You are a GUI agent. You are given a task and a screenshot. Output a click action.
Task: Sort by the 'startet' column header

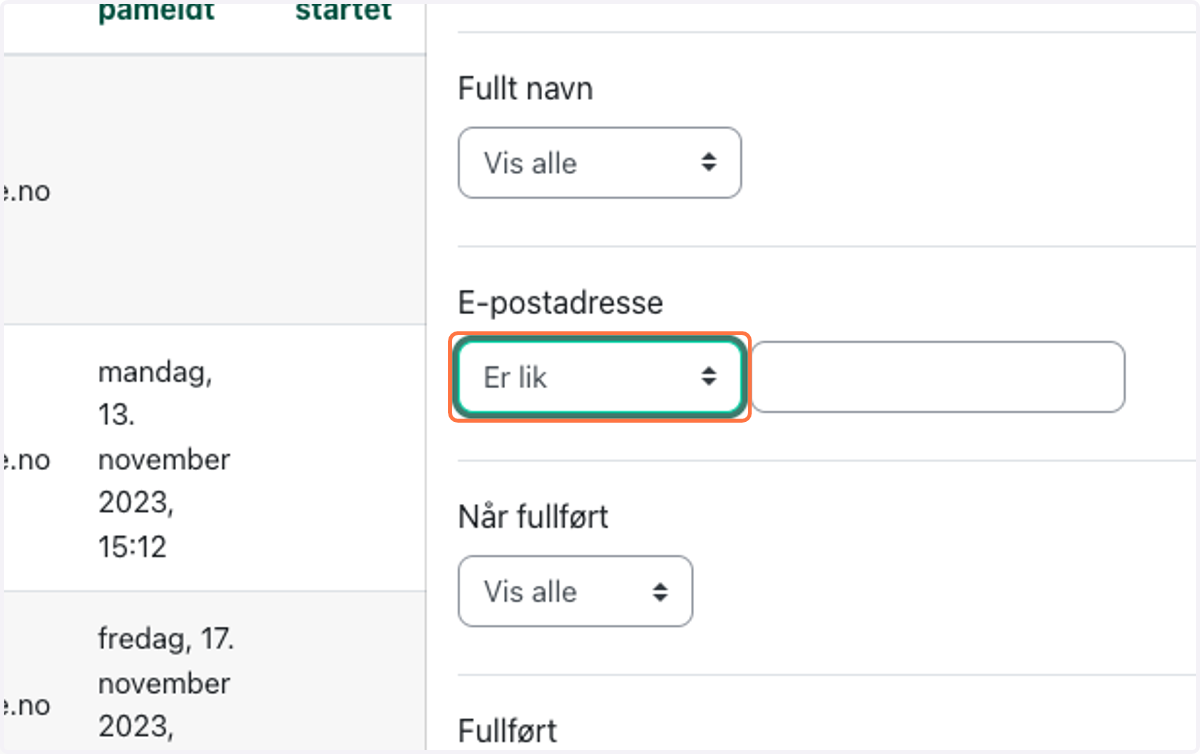(343, 13)
